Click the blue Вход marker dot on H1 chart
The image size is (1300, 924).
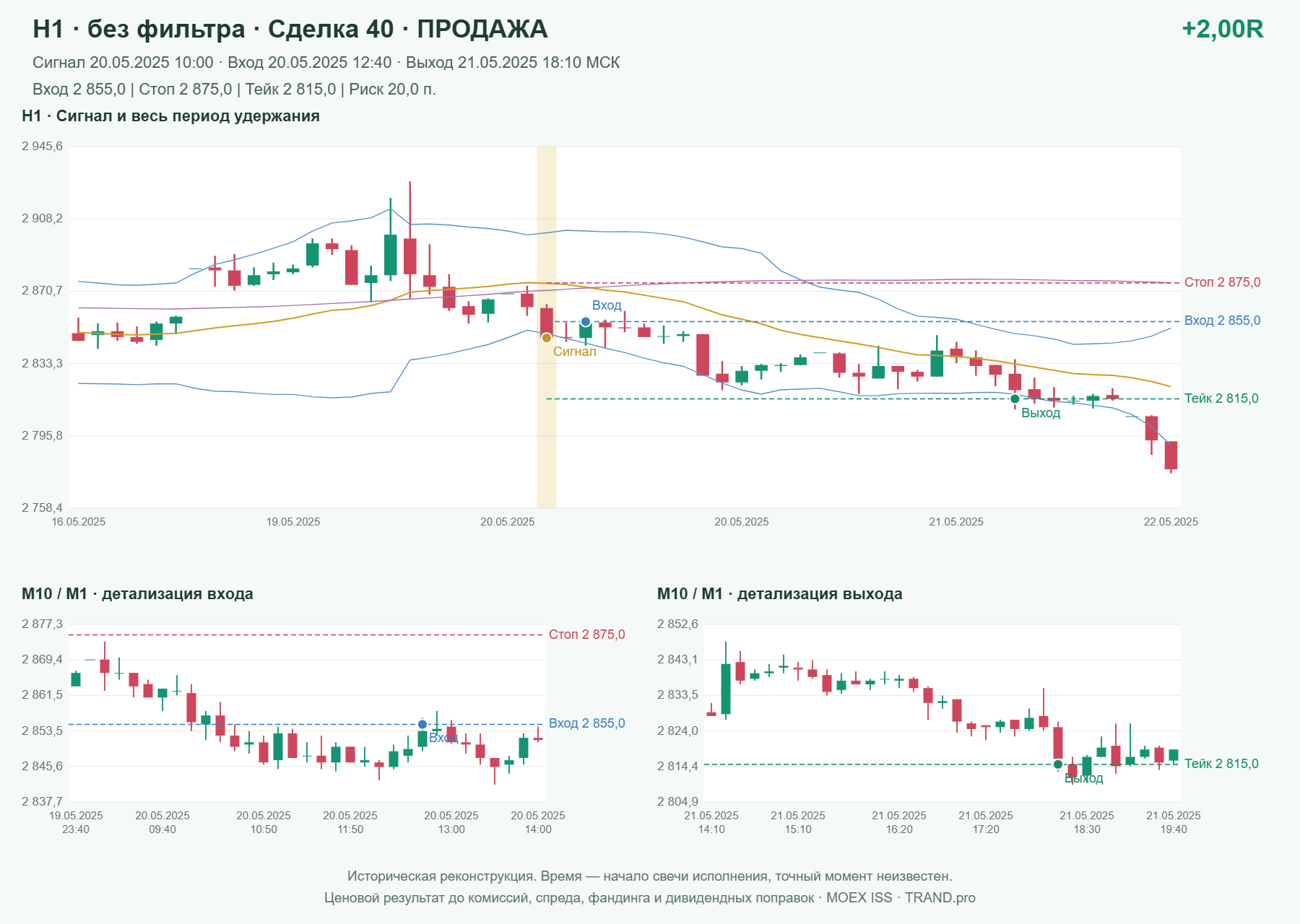(x=586, y=321)
